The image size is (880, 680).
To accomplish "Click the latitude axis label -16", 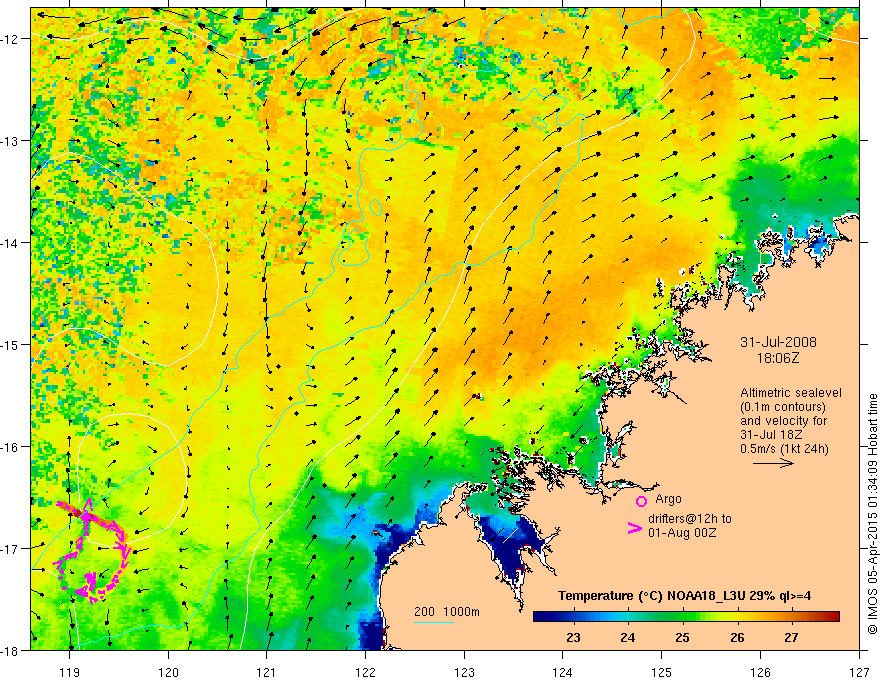I will tap(11, 447).
